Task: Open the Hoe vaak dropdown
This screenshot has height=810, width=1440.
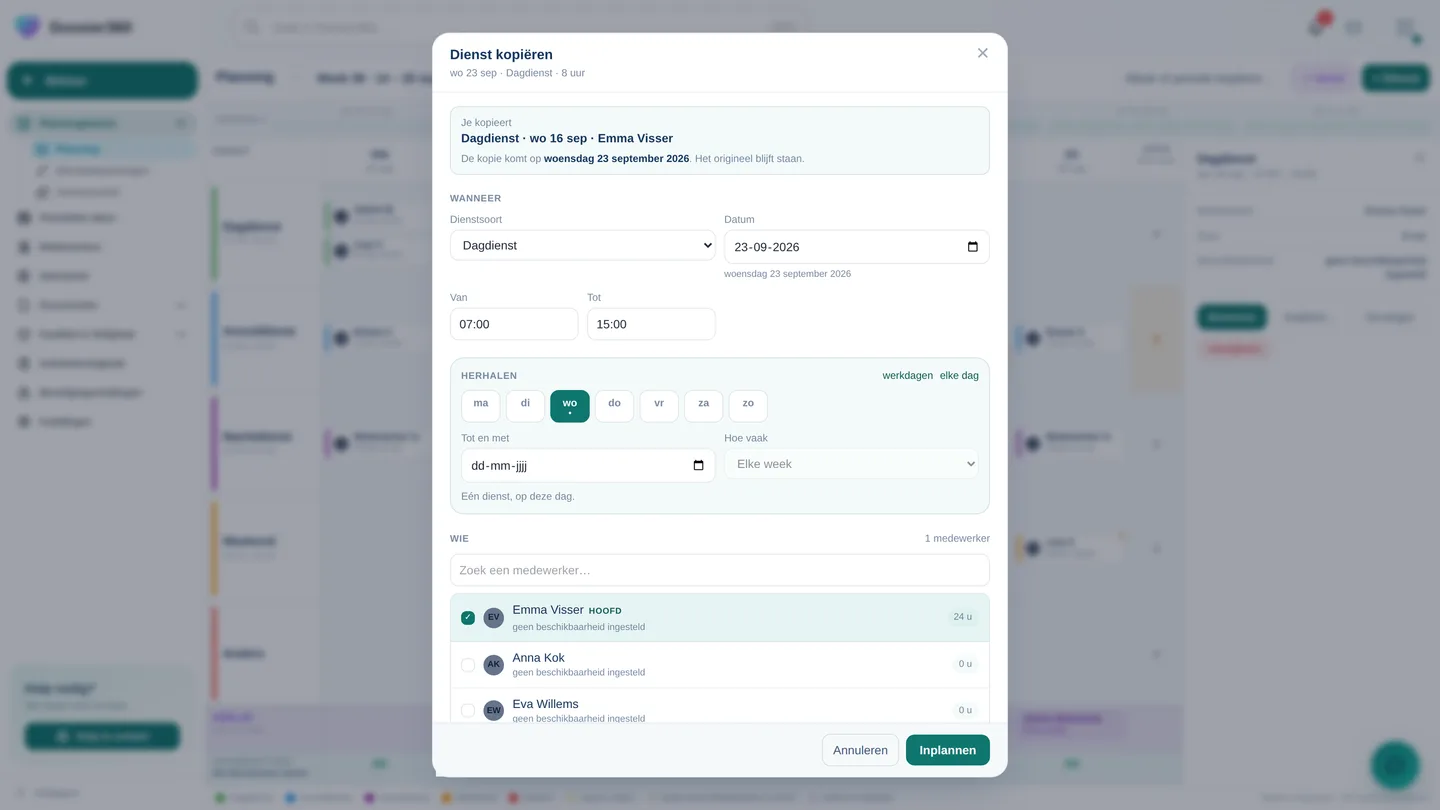Action: point(852,464)
